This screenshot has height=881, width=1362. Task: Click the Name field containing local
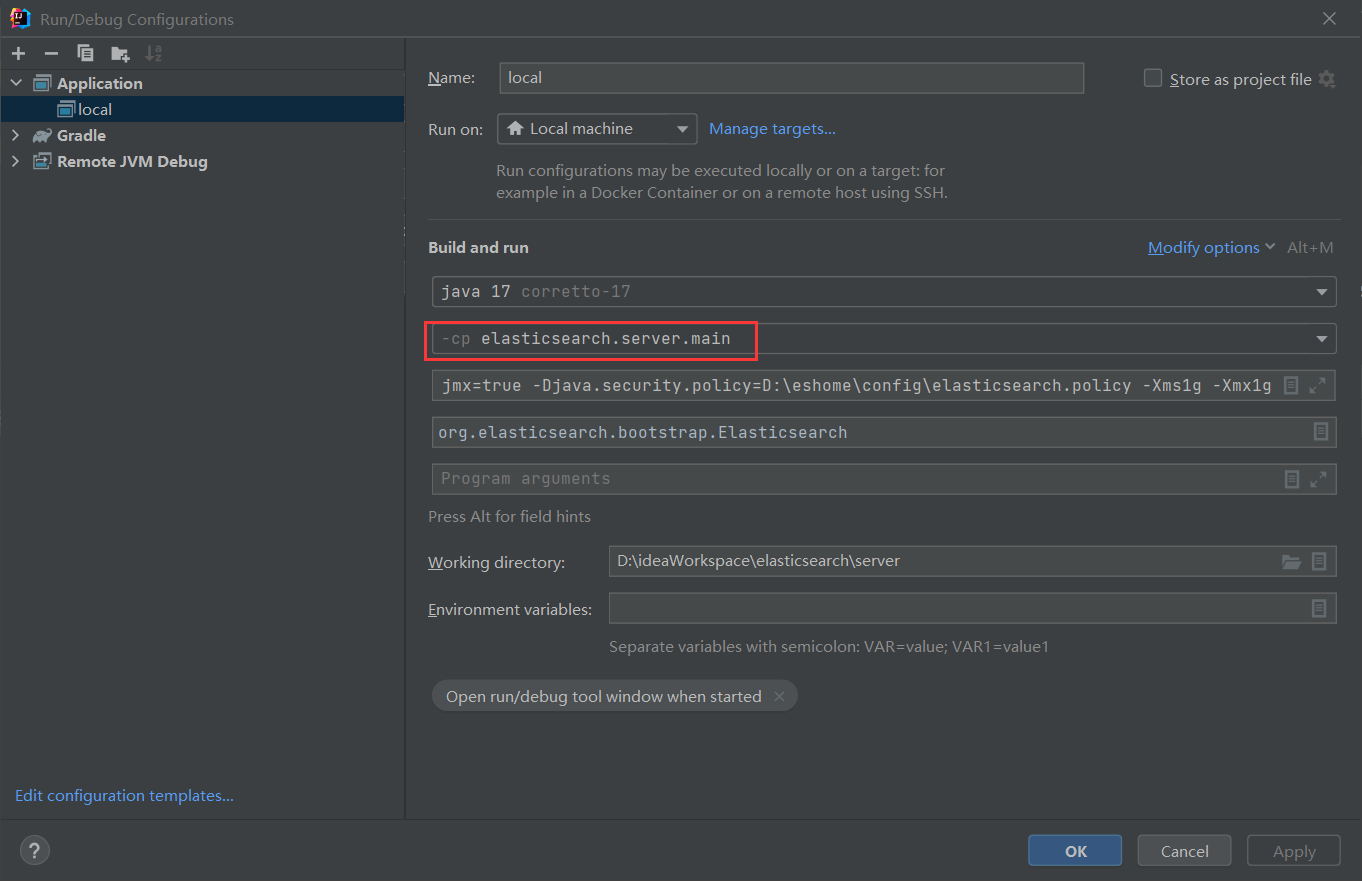pyautogui.click(x=792, y=78)
